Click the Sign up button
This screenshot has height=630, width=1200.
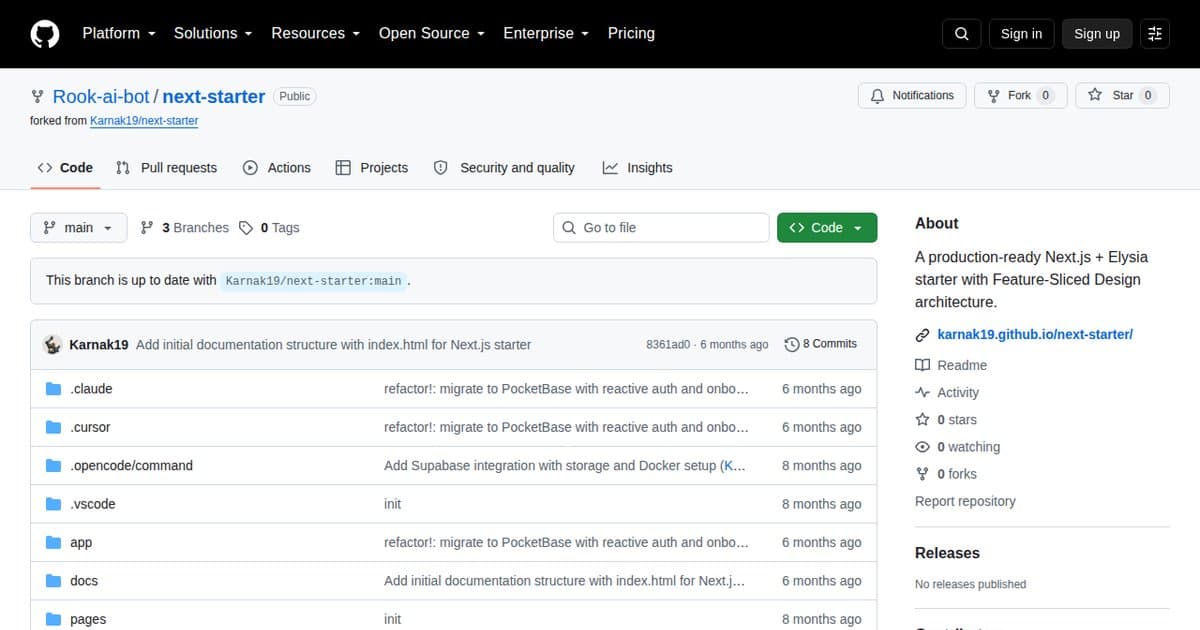(x=1097, y=34)
